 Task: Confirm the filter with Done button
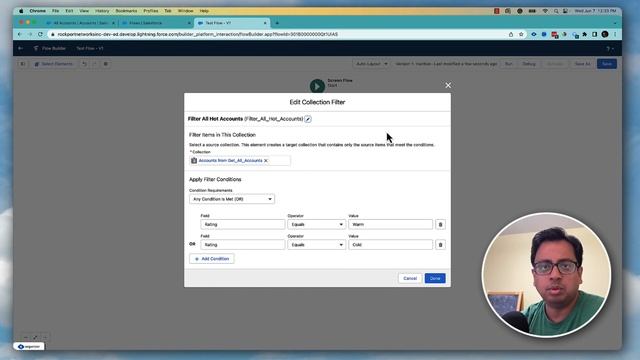435,278
